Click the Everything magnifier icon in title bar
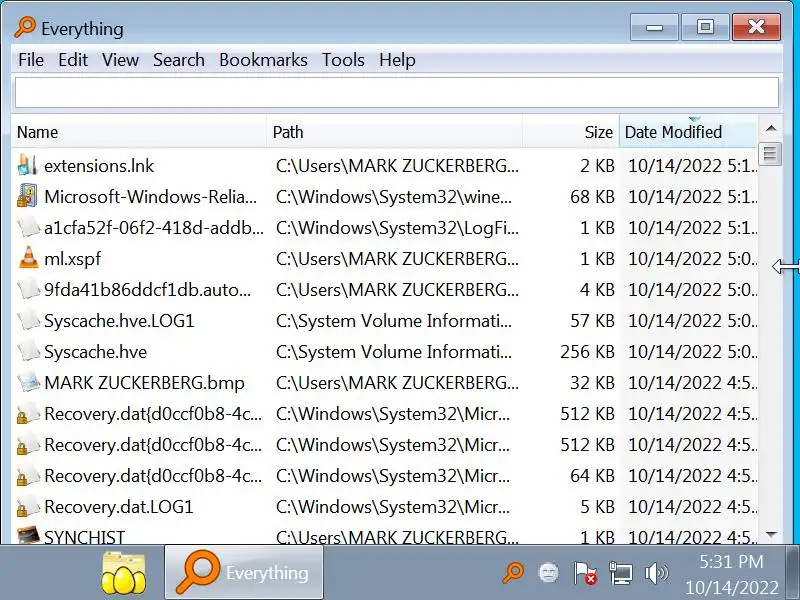Screen dimensions: 800x600 (x=24, y=27)
